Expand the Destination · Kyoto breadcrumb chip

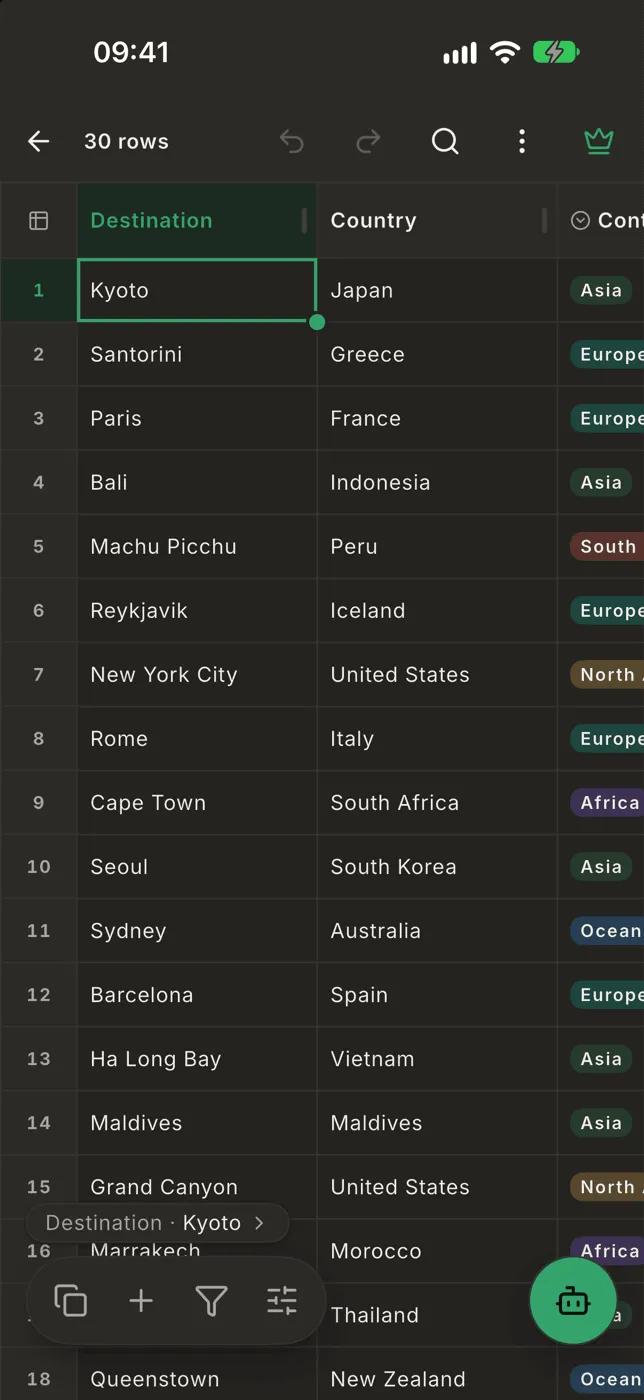[157, 1223]
